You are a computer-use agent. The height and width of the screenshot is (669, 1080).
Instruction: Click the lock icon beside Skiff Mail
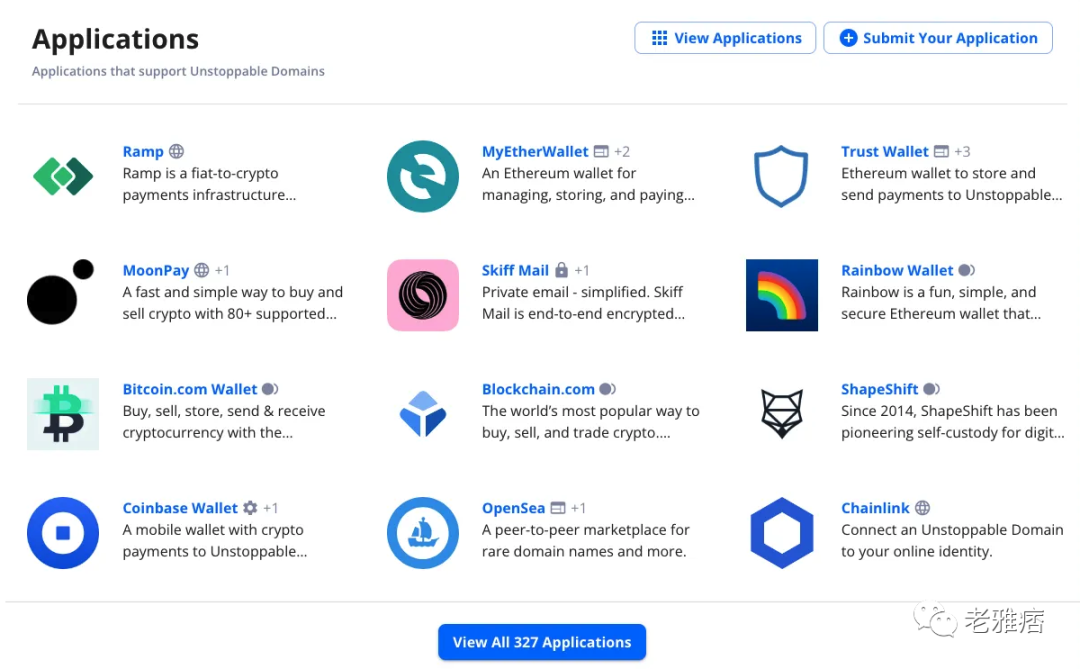coord(561,269)
